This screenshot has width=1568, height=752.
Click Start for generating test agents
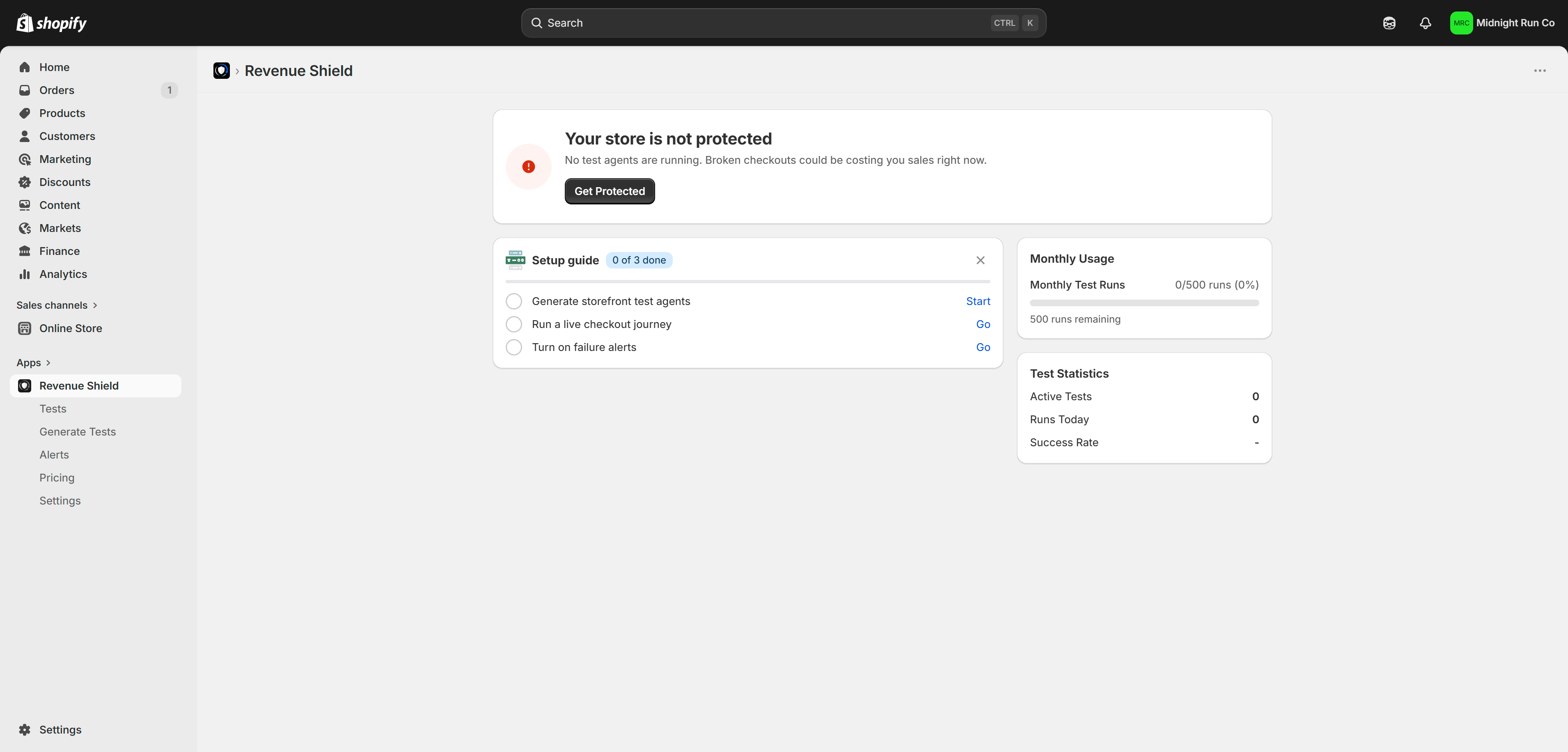point(978,301)
